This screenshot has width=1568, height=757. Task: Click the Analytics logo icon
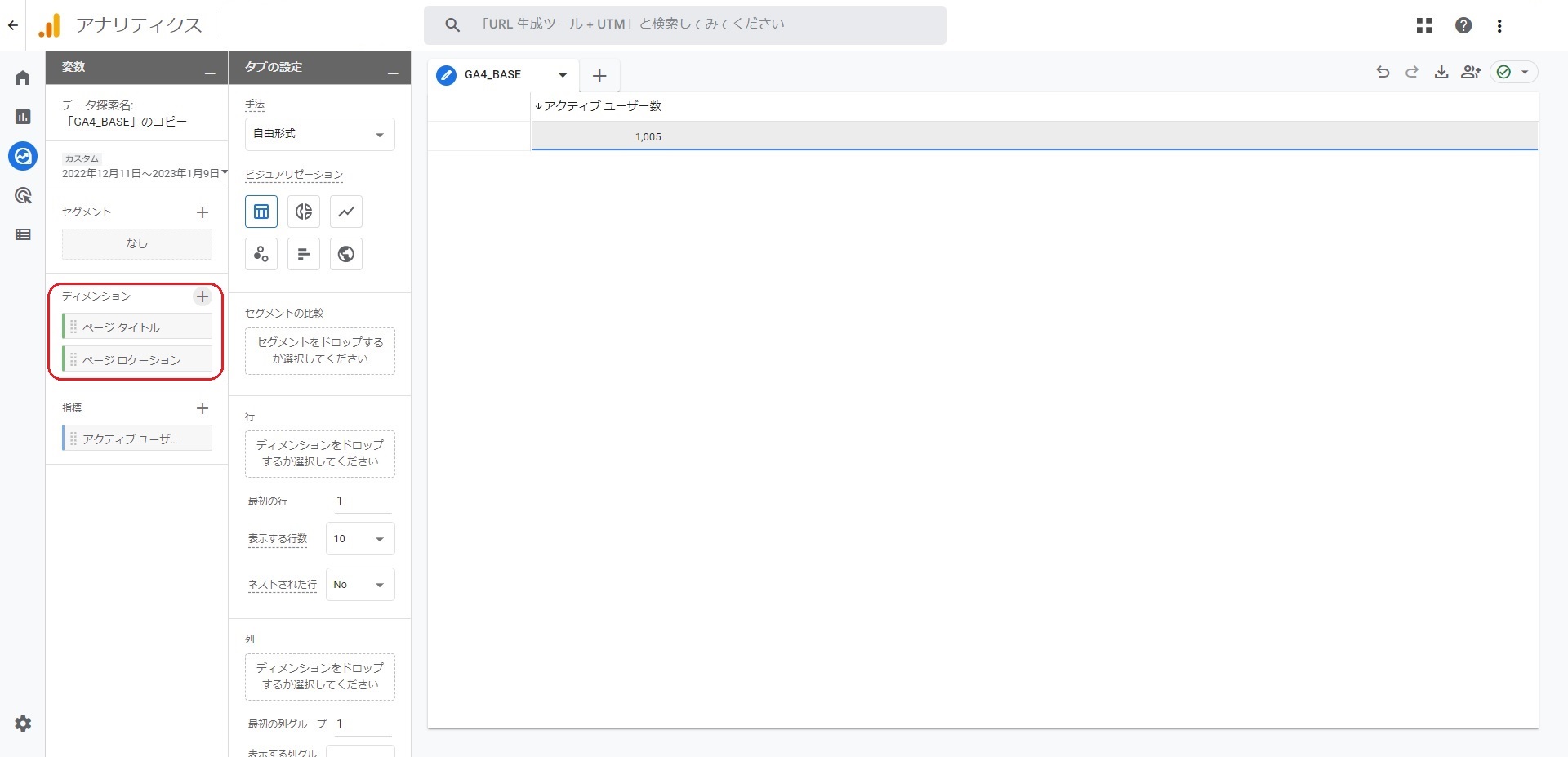tap(49, 25)
